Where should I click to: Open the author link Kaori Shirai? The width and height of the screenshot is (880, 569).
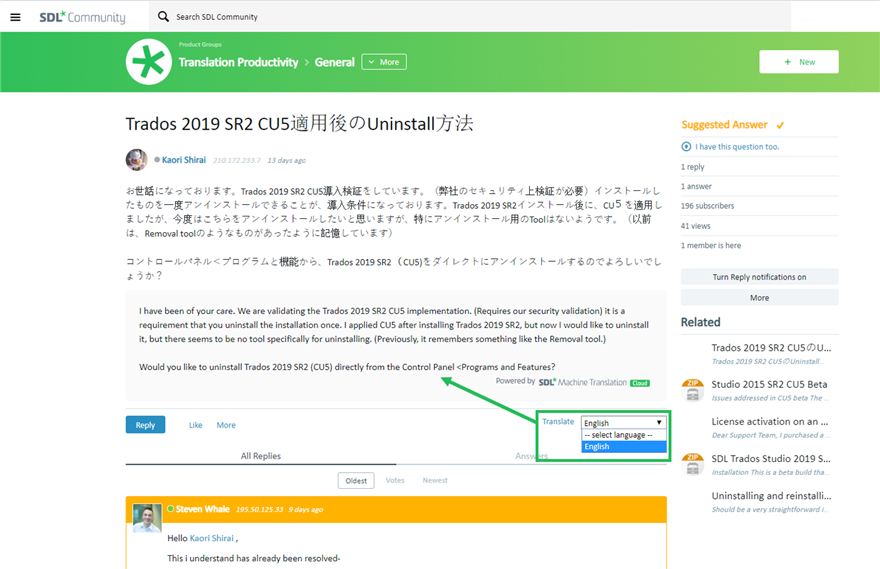184,160
